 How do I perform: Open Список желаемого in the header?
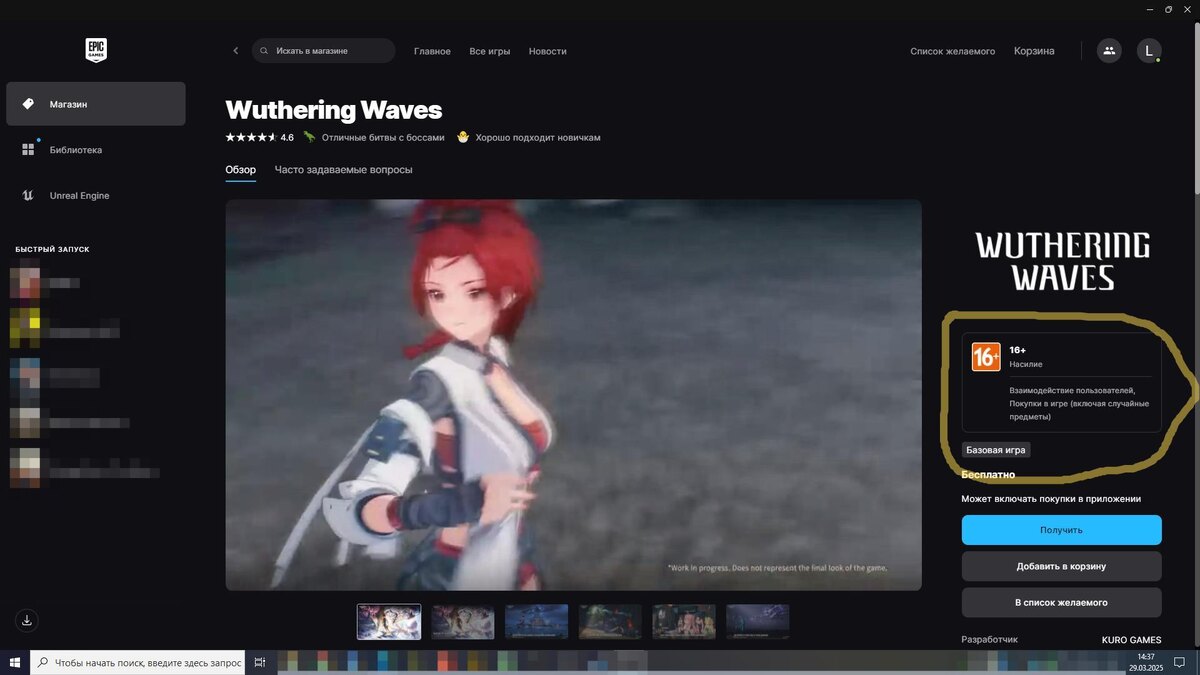point(952,51)
